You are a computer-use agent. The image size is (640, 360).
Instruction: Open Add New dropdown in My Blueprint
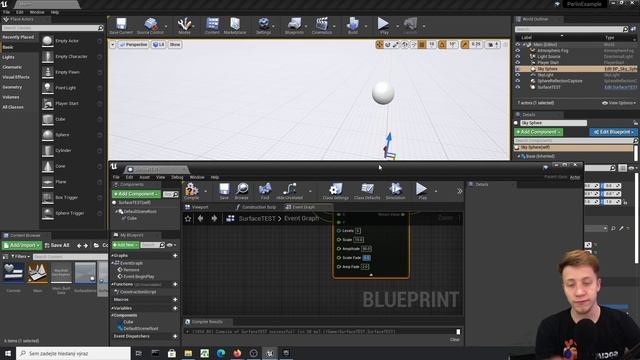click(125, 245)
